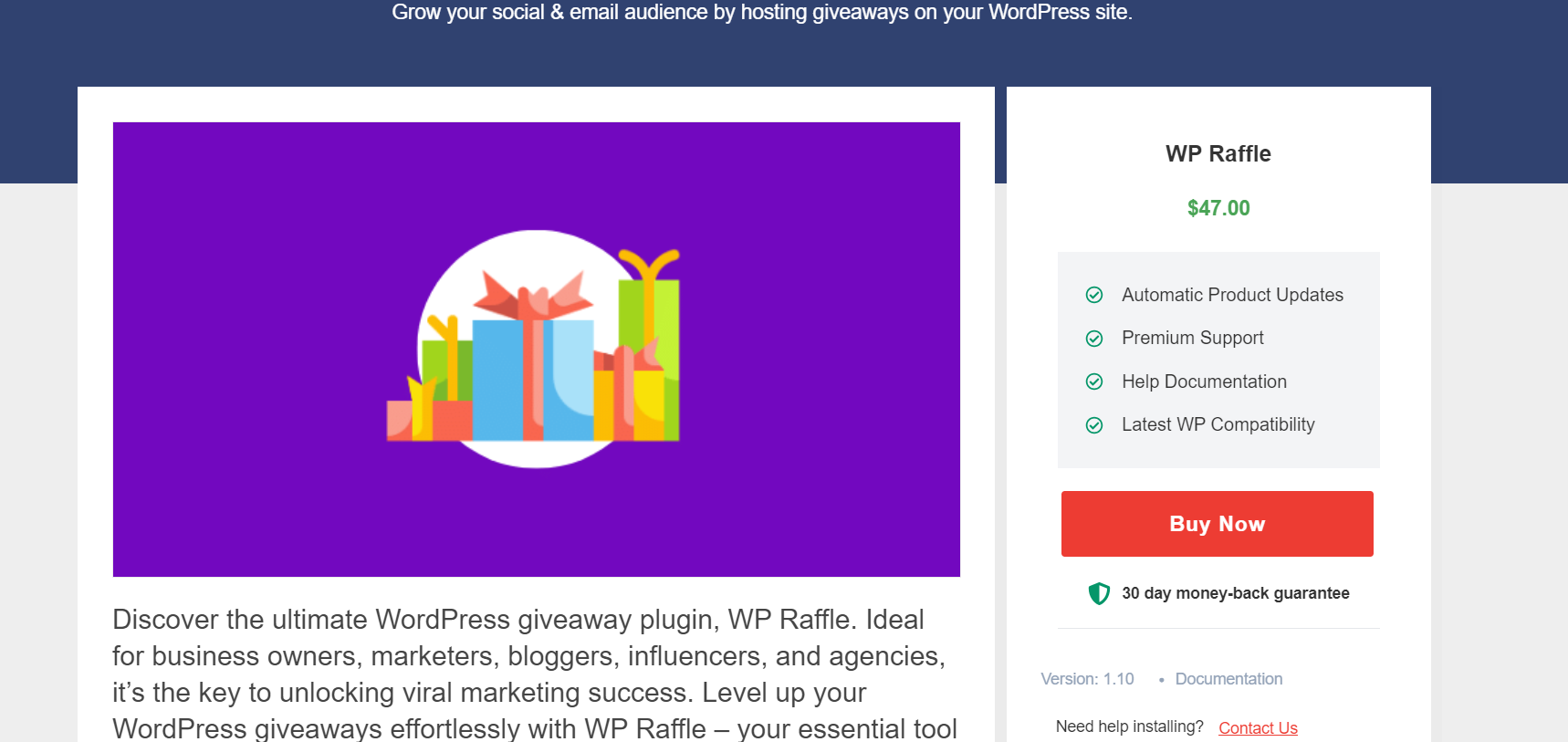Click the features list panel
The width and height of the screenshot is (1568, 742).
1218,360
